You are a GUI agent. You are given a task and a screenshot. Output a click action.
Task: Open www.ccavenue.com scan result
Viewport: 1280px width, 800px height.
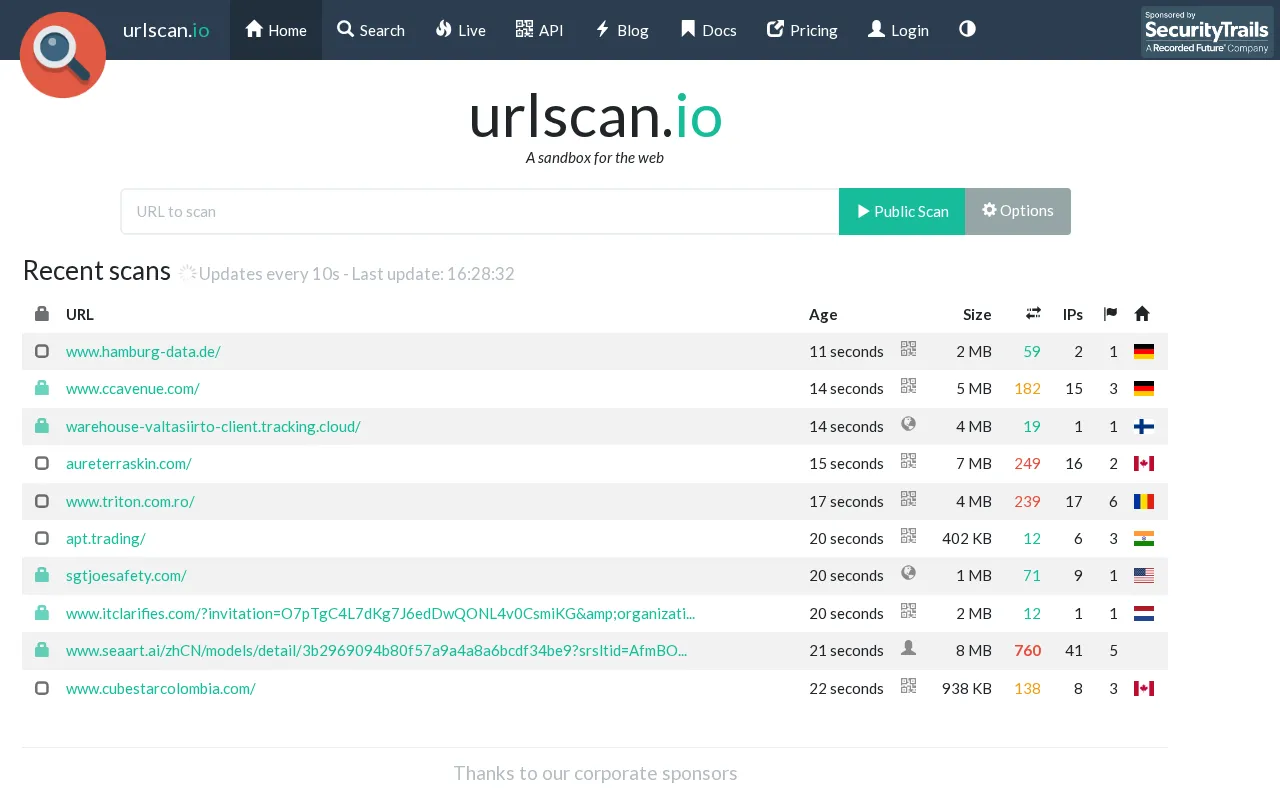point(133,388)
